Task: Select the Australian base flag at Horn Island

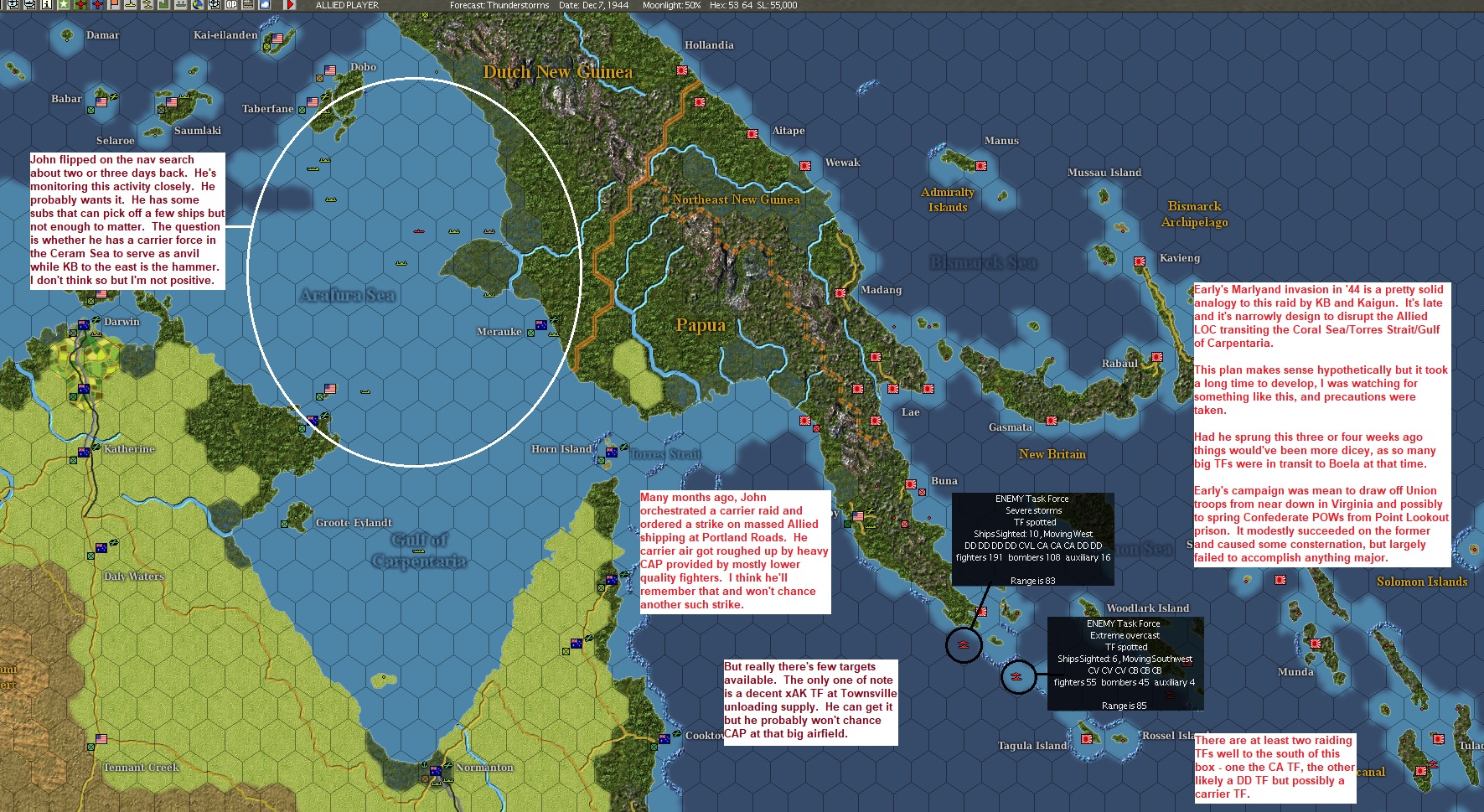Action: (x=612, y=453)
